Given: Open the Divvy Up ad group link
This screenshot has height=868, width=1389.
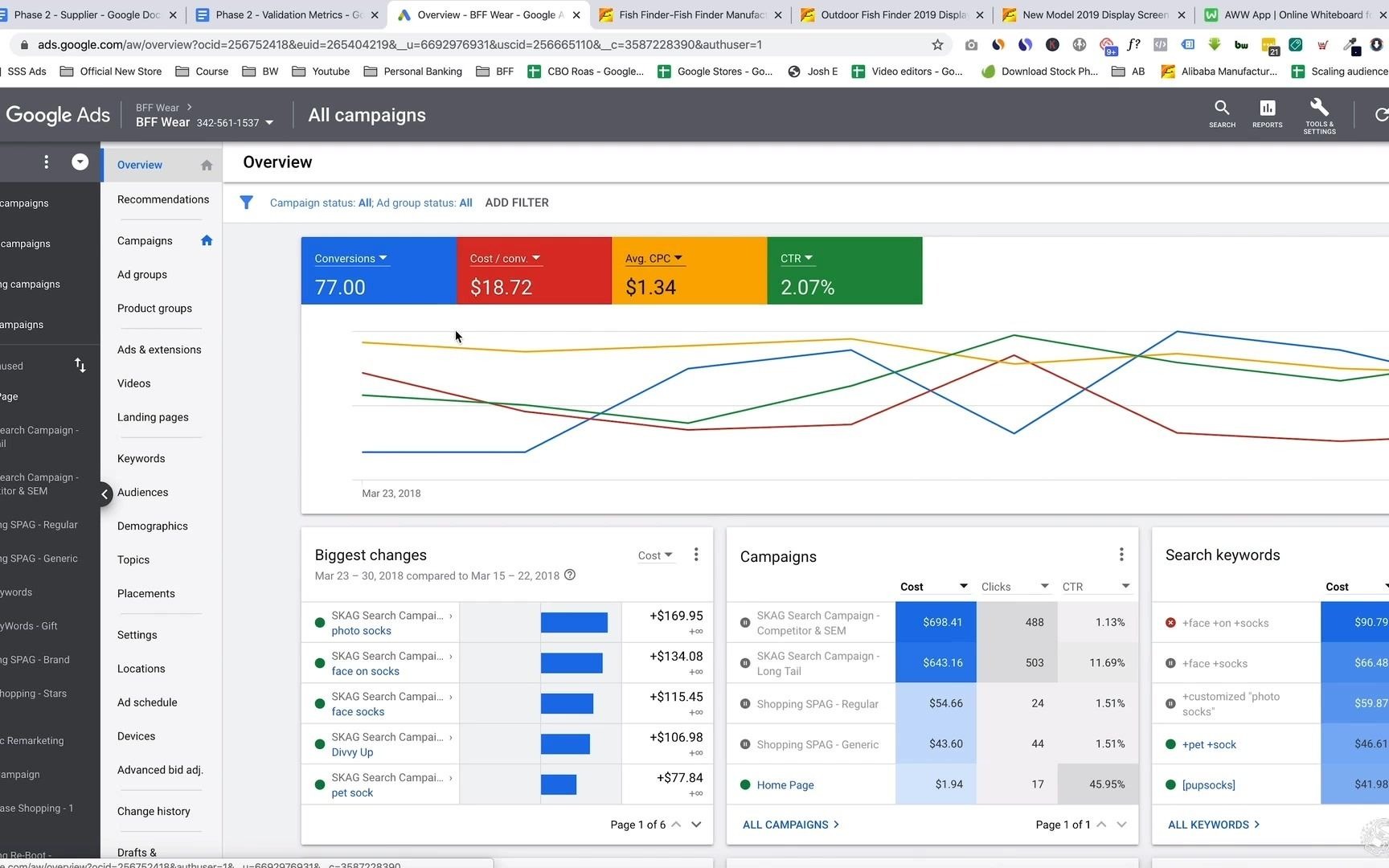Looking at the screenshot, I should click(x=352, y=752).
